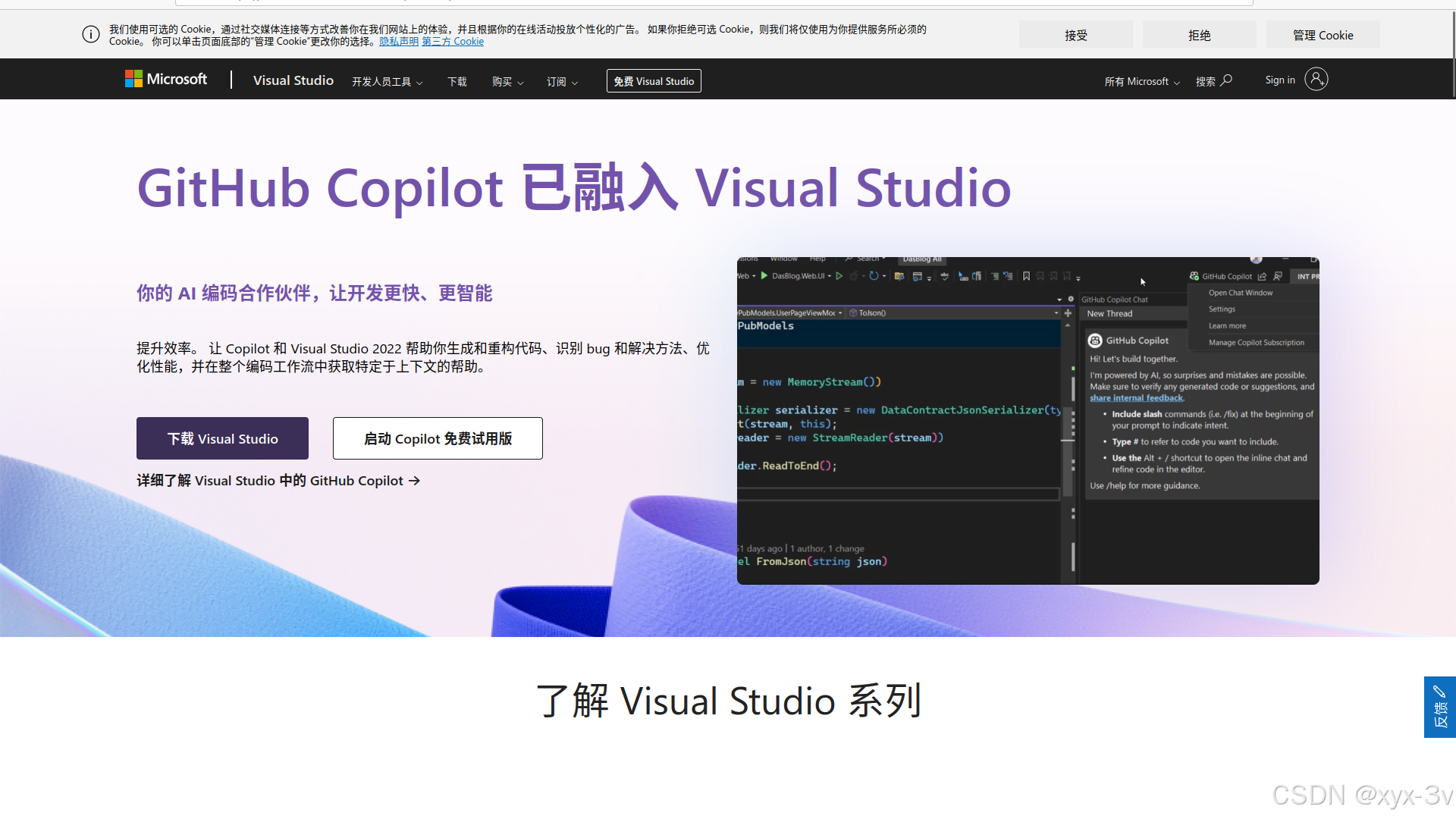
Task: Accept cookies with 接受 button
Action: pyautogui.click(x=1076, y=35)
